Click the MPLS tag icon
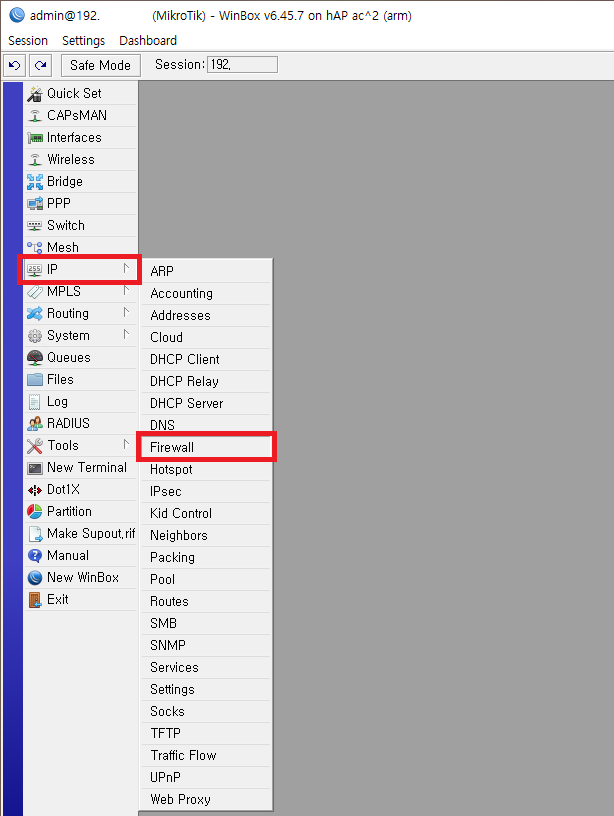 [x=35, y=291]
